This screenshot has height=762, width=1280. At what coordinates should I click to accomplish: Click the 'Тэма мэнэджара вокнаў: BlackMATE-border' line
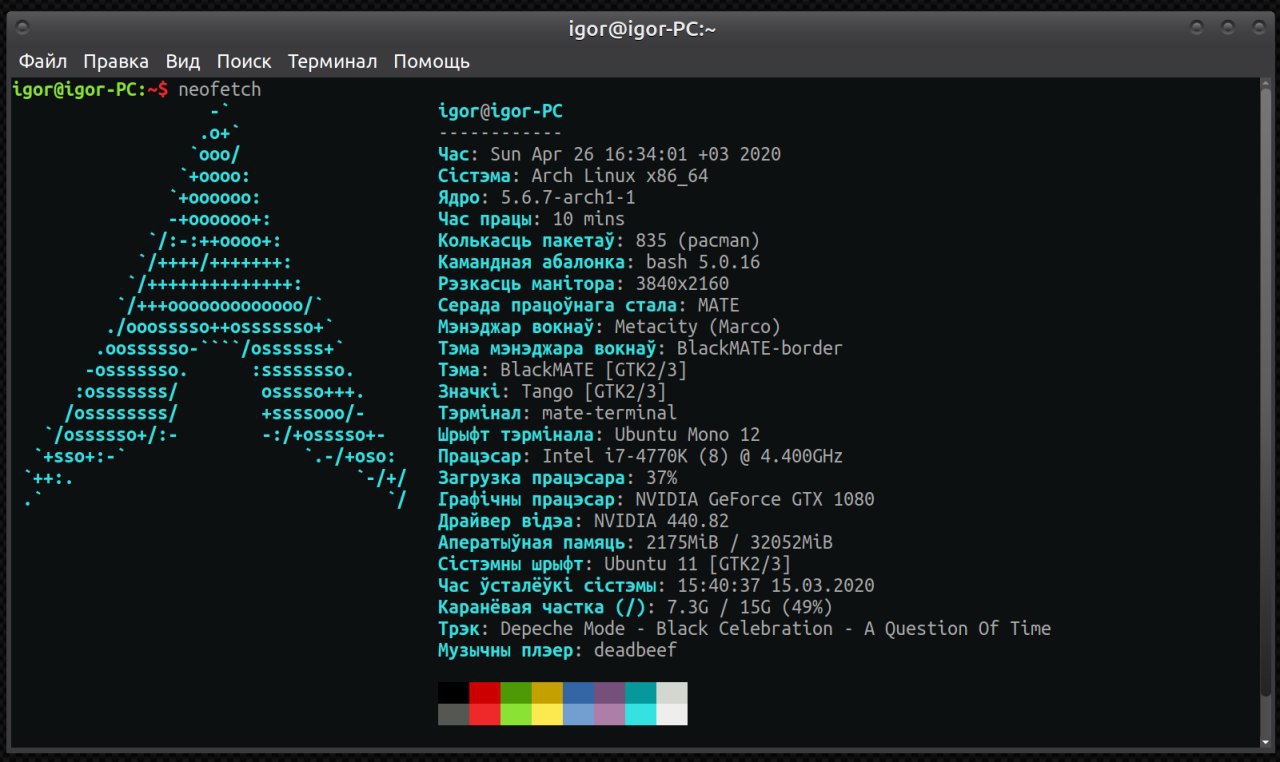tap(640, 348)
